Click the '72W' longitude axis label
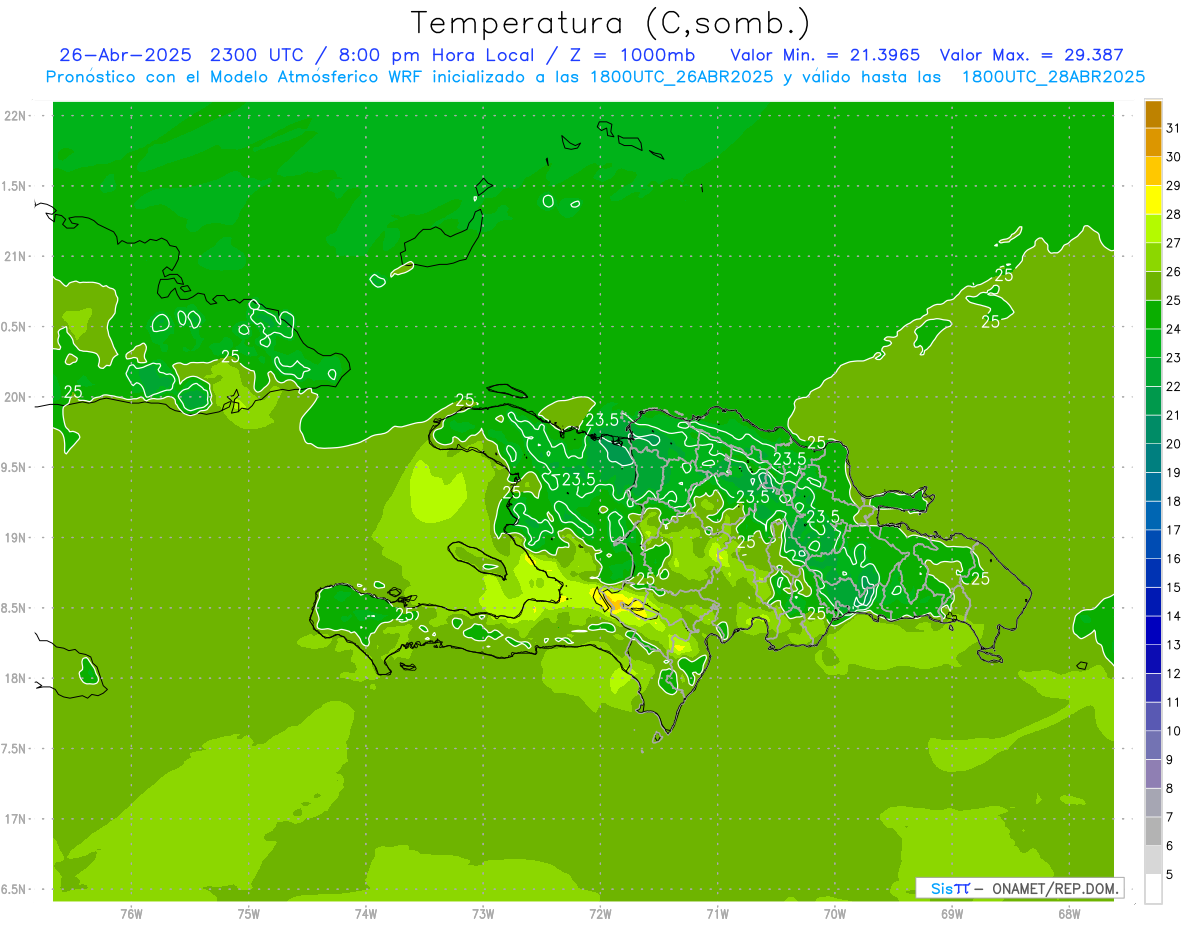The height and width of the screenshot is (927, 1200). pyautogui.click(x=600, y=914)
